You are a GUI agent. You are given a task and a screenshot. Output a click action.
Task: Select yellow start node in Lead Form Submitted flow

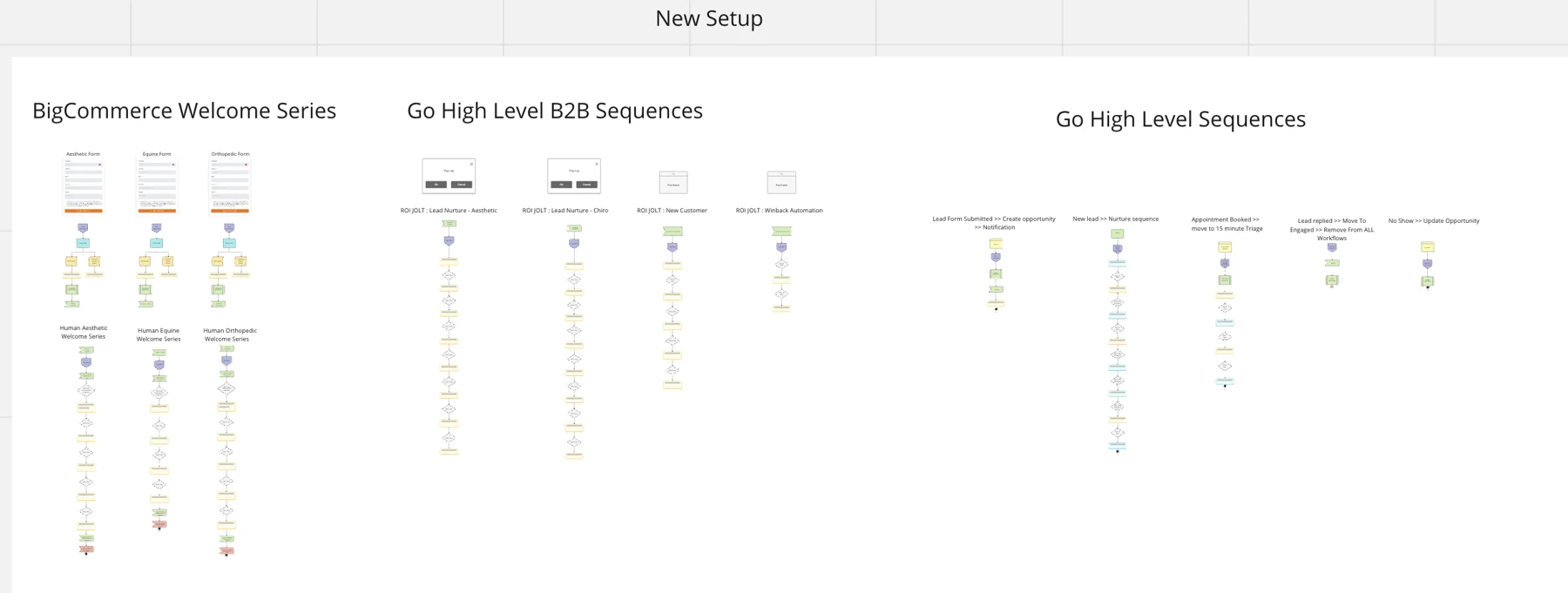[x=996, y=244]
